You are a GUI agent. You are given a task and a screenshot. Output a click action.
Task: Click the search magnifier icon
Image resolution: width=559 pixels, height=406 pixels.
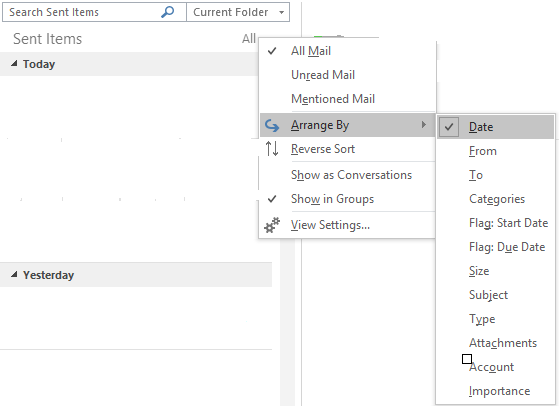point(168,12)
